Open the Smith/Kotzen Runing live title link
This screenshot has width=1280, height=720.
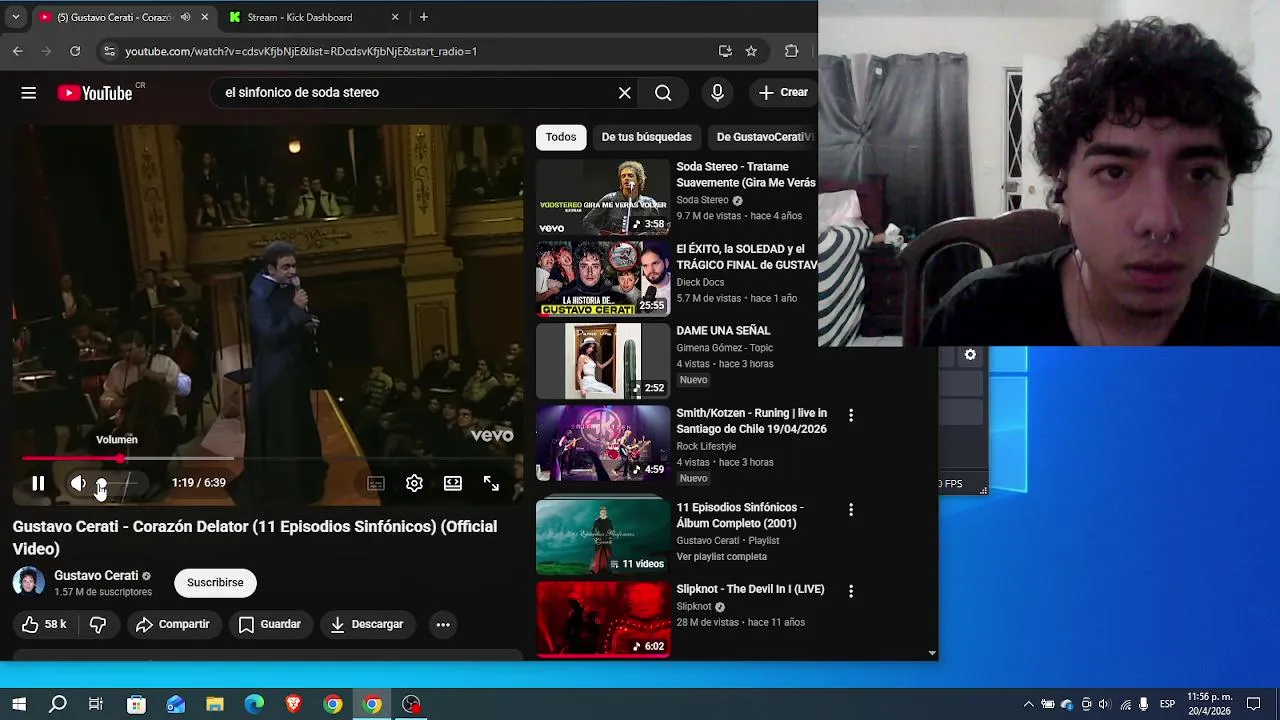point(751,421)
